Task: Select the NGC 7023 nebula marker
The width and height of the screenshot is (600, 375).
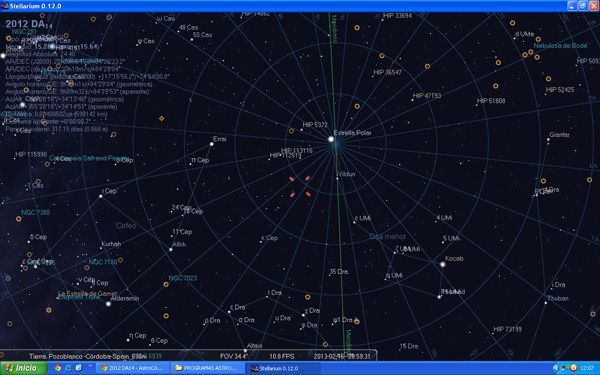Action: (x=166, y=285)
